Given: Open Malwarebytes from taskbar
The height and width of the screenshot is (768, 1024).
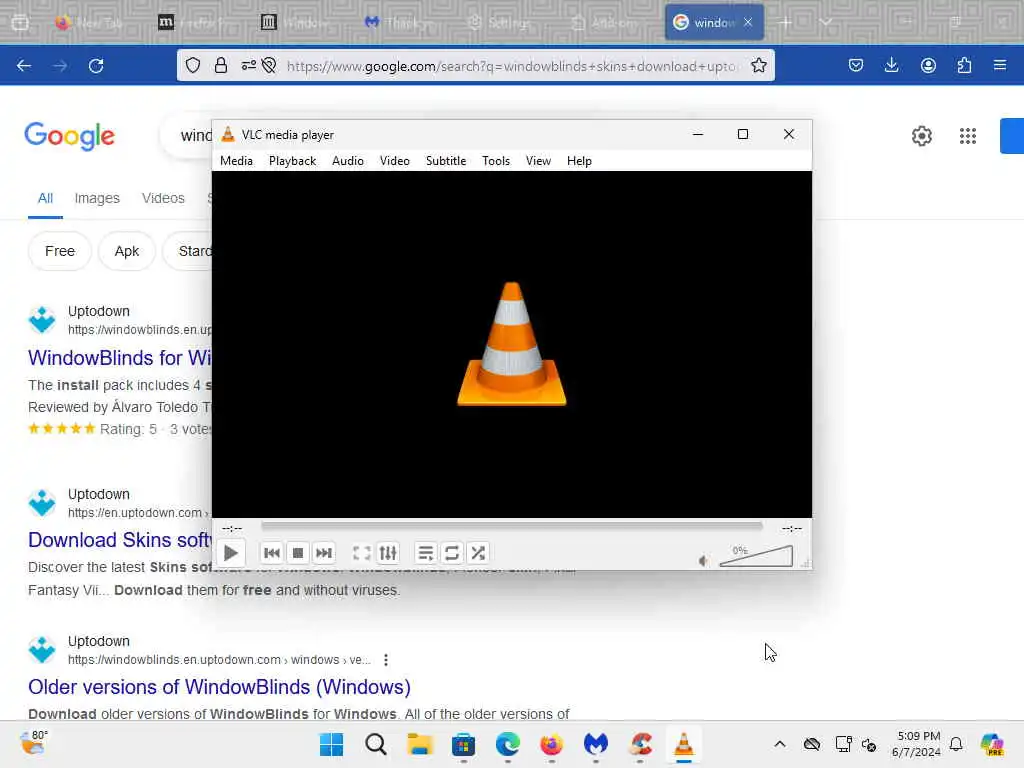Looking at the screenshot, I should (x=596, y=744).
